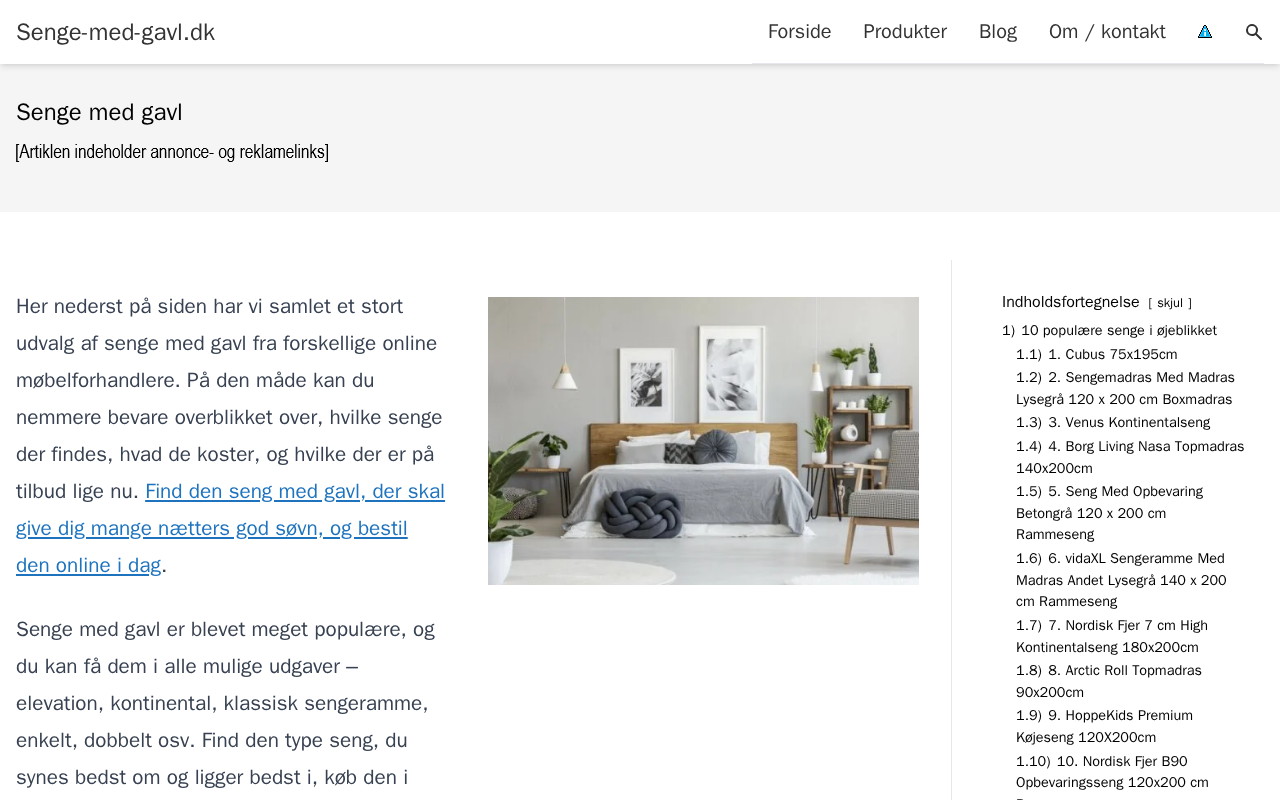
Task: Open the Forside menu item
Action: click(799, 32)
